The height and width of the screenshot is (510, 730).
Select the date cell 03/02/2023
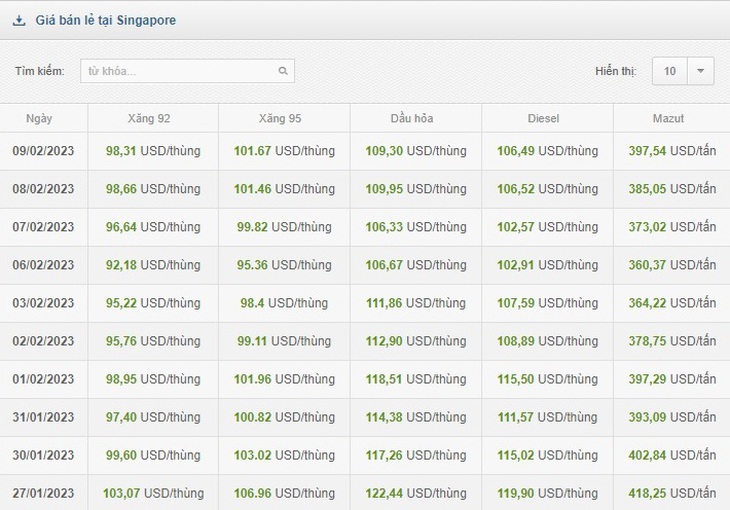click(x=43, y=303)
